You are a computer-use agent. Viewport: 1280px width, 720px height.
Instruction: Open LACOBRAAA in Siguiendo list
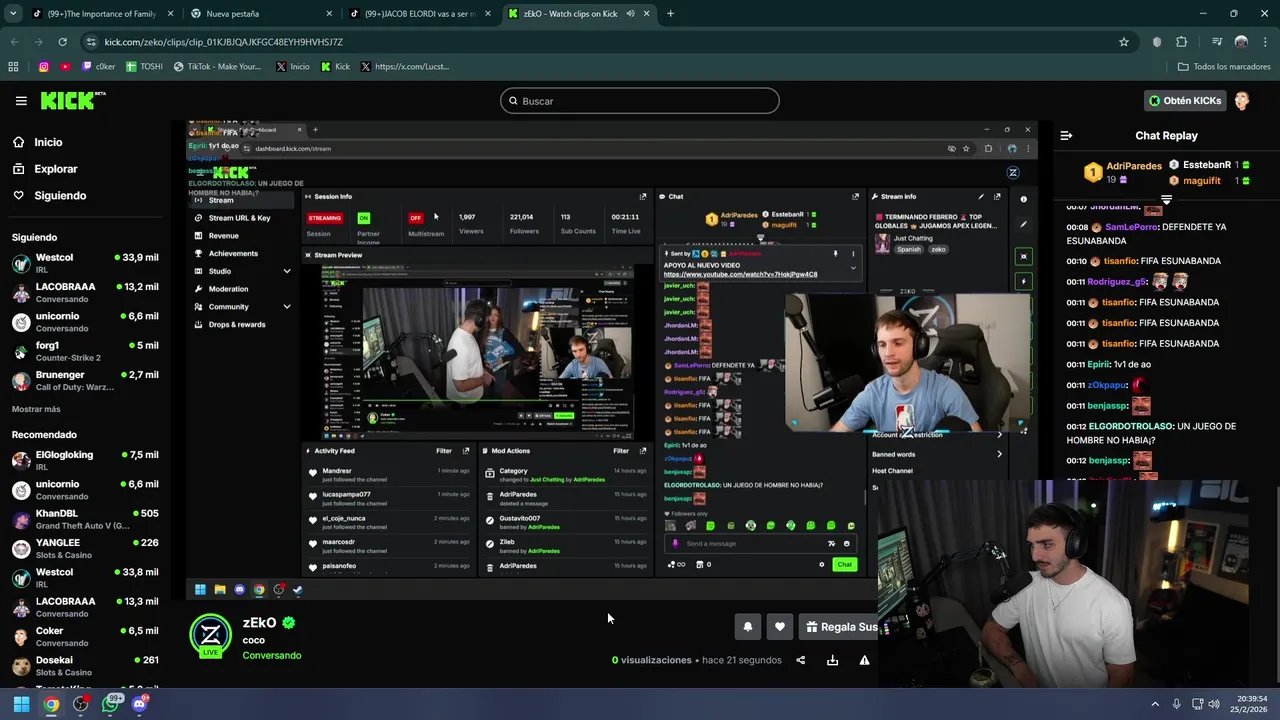pos(84,293)
